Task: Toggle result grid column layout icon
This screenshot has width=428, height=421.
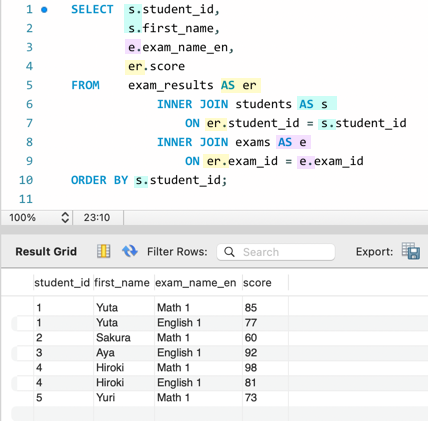Action: point(103,251)
